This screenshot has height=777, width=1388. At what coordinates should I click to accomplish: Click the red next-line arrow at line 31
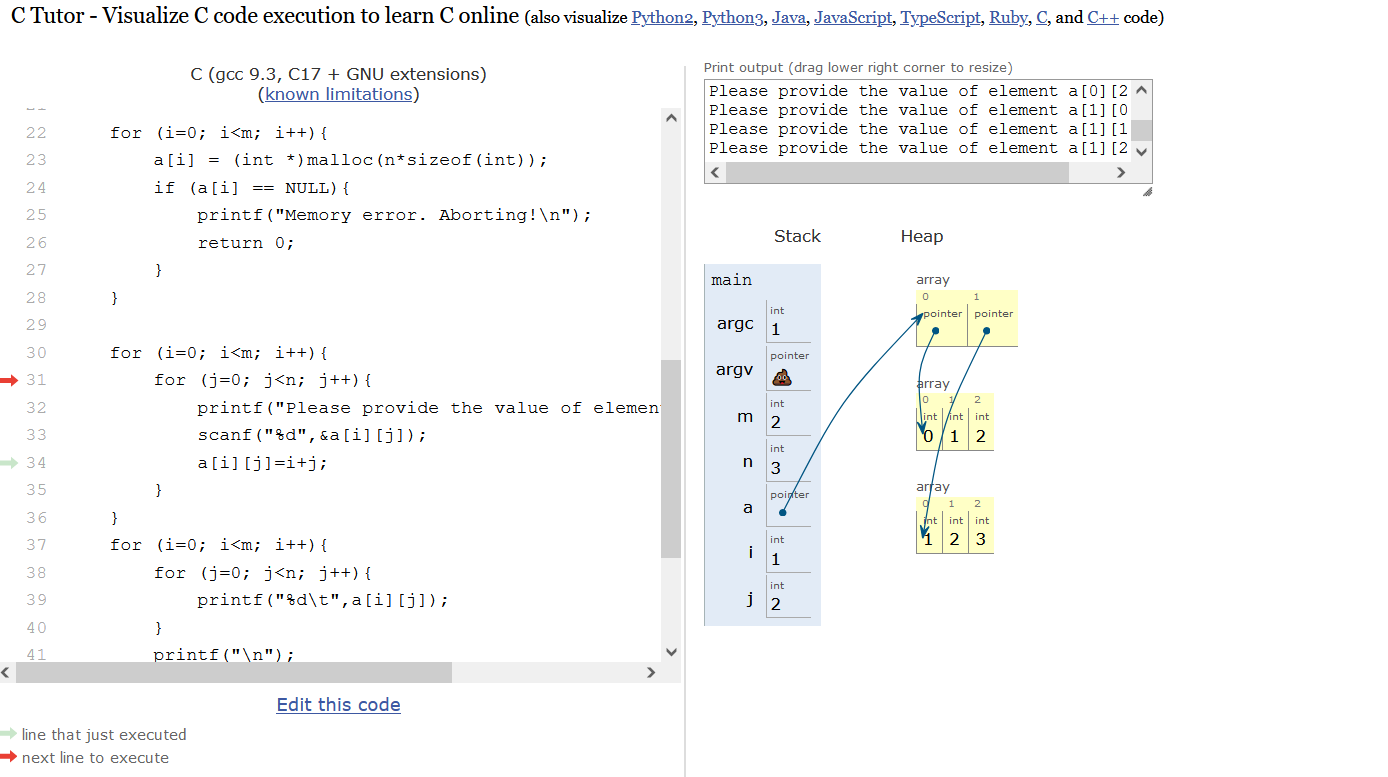(9, 380)
